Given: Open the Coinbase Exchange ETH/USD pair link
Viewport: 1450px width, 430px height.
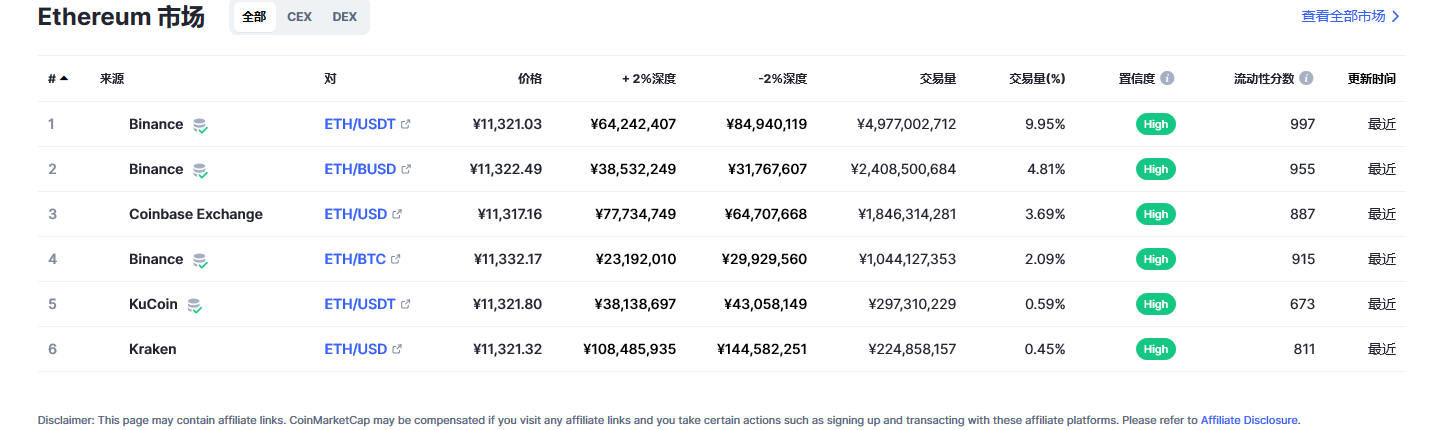Looking at the screenshot, I should 355,214.
